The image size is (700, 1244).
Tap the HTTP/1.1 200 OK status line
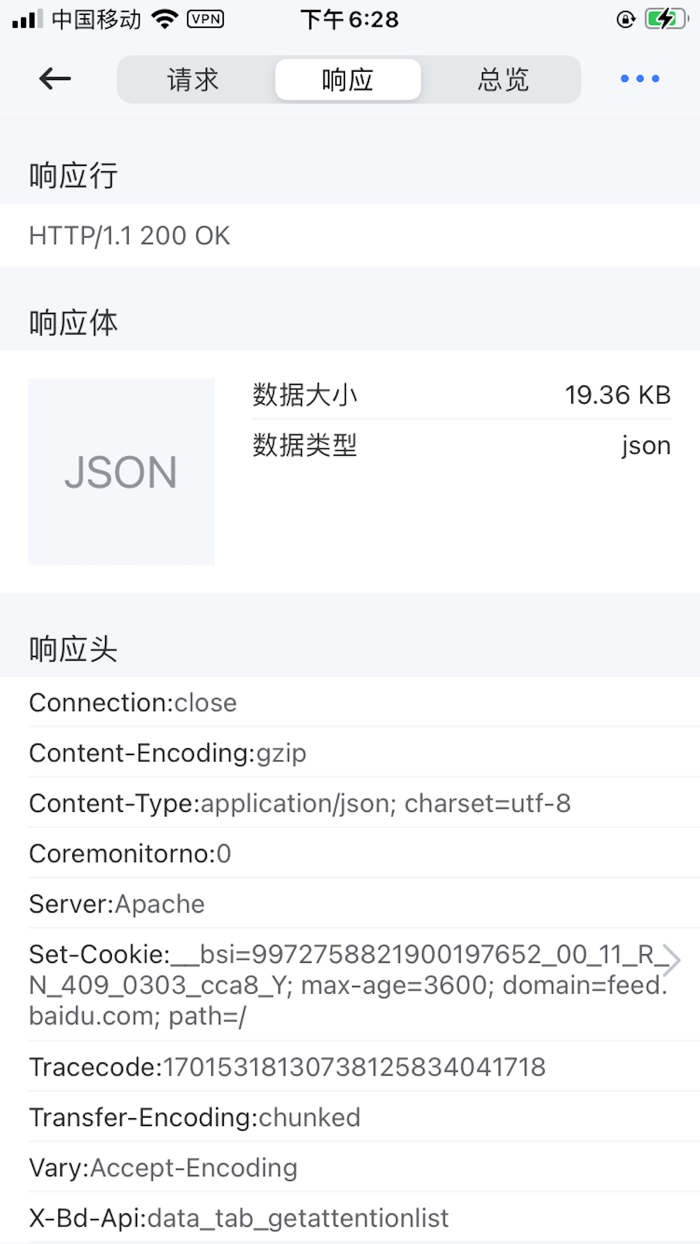click(130, 236)
